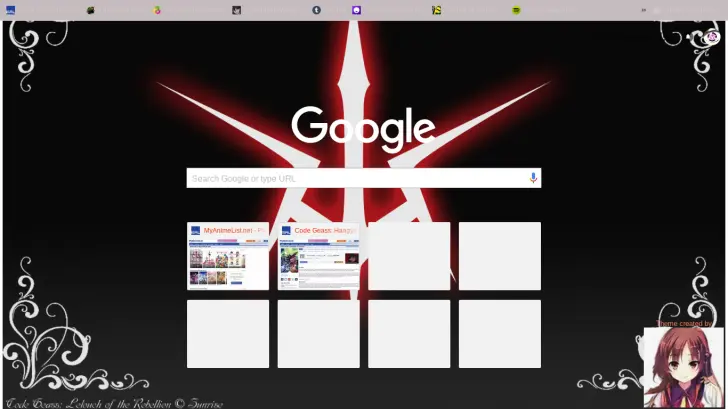Open the second bookmark with black icon
The image size is (728, 409).
coord(91,10)
